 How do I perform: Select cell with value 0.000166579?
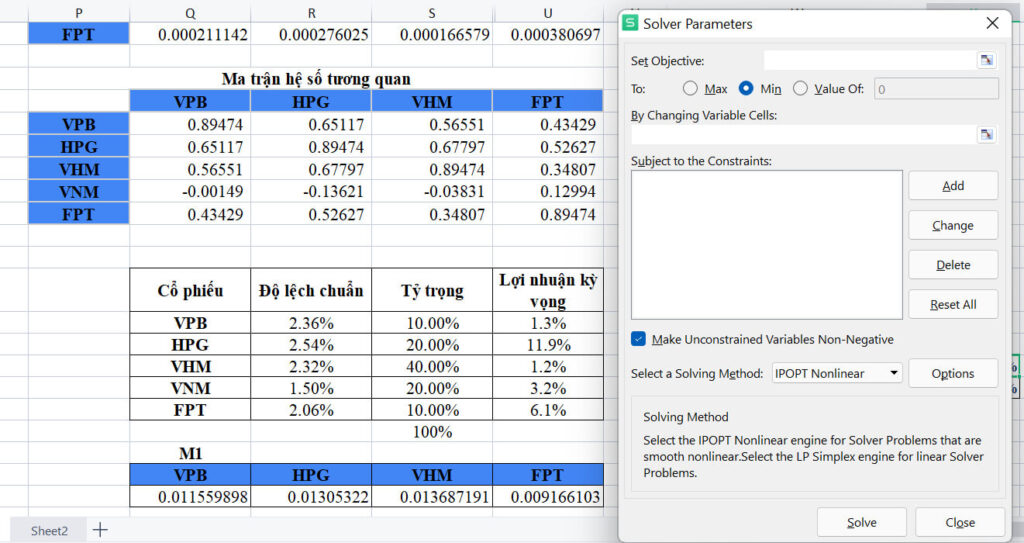point(432,34)
